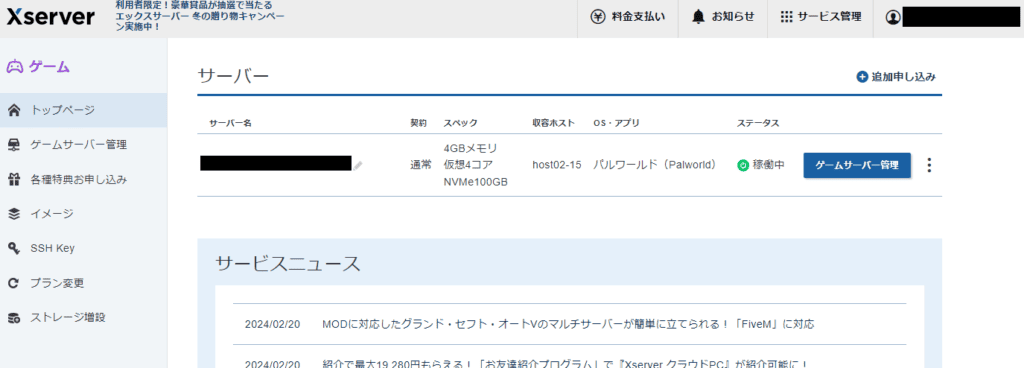Click the 2024/02/20 date of FiveM news
Screen dimensions: 1024x368
(x=272, y=324)
